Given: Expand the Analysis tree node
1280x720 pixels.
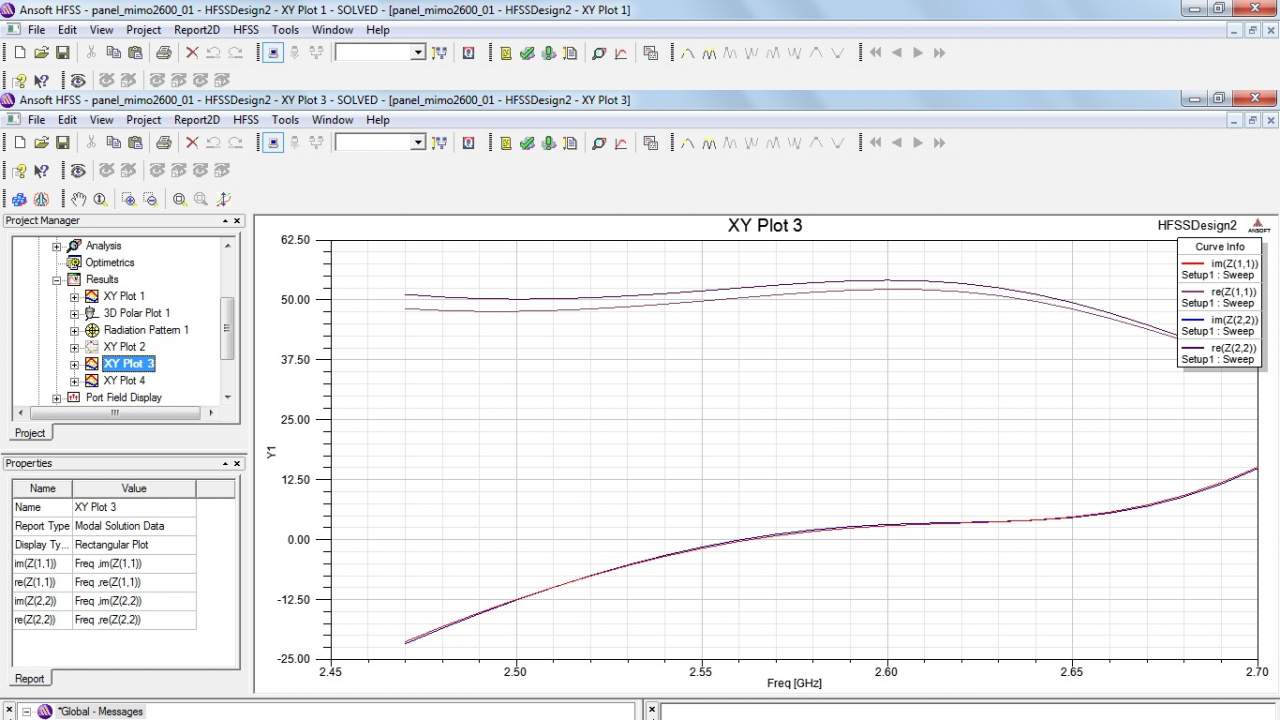Looking at the screenshot, I should pyautogui.click(x=57, y=246).
